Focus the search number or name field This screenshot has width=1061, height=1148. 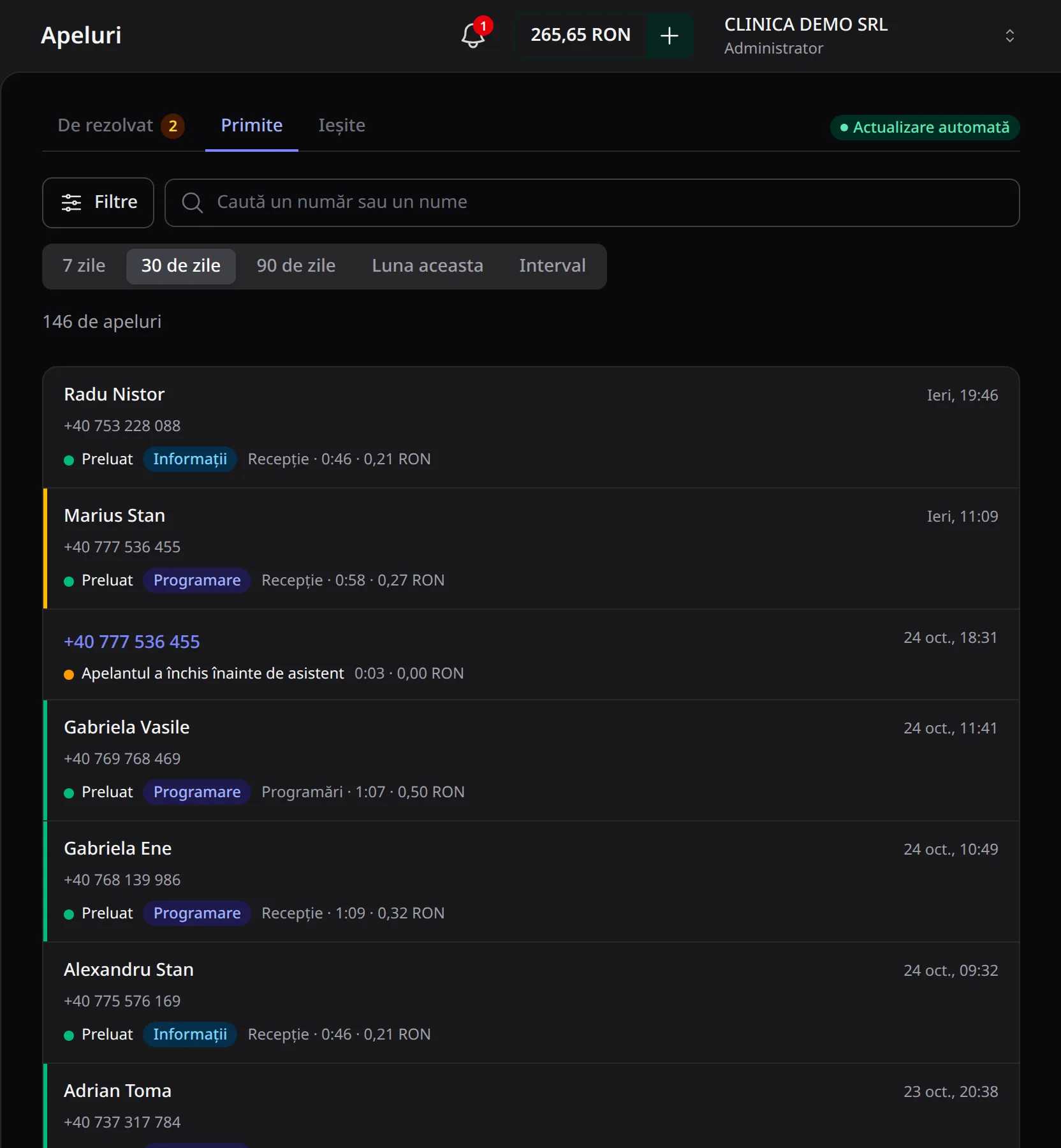[x=592, y=203]
